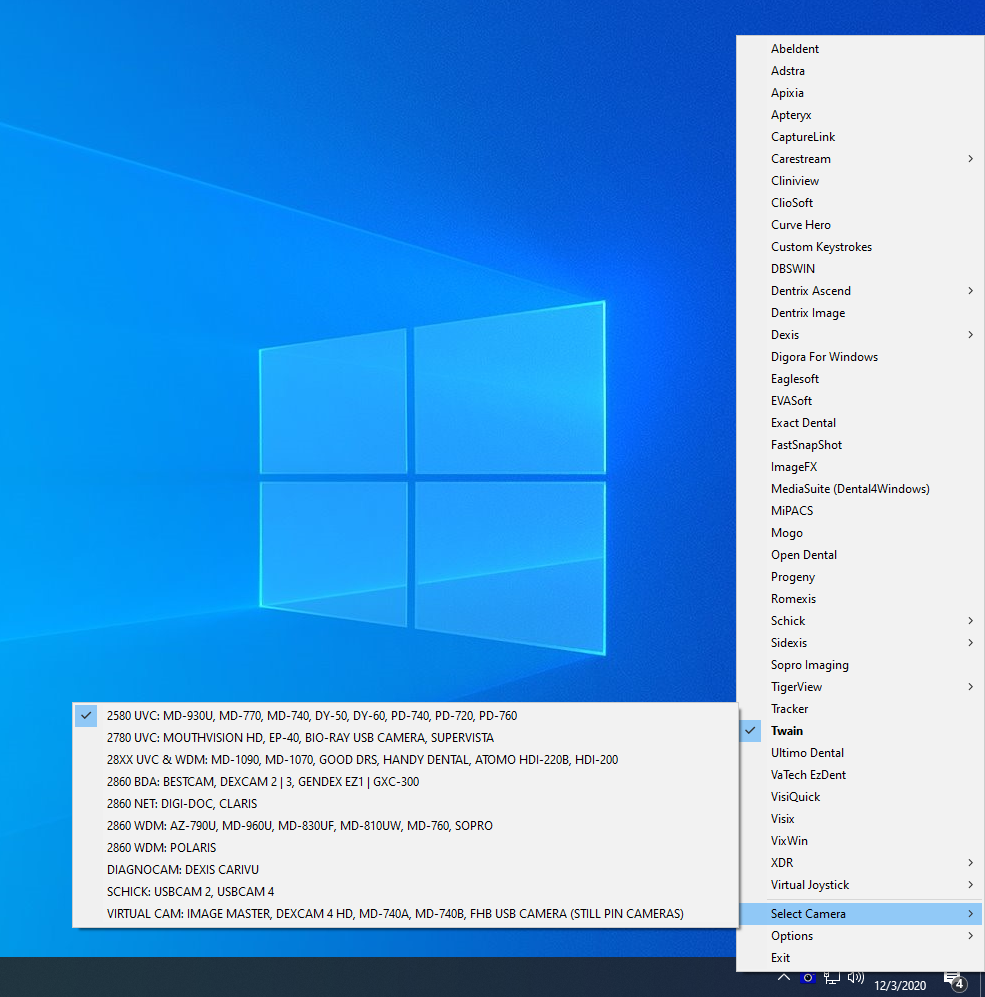Choose Schick USBCAM 2, USBCAM 4
985x997 pixels.
coord(406,891)
